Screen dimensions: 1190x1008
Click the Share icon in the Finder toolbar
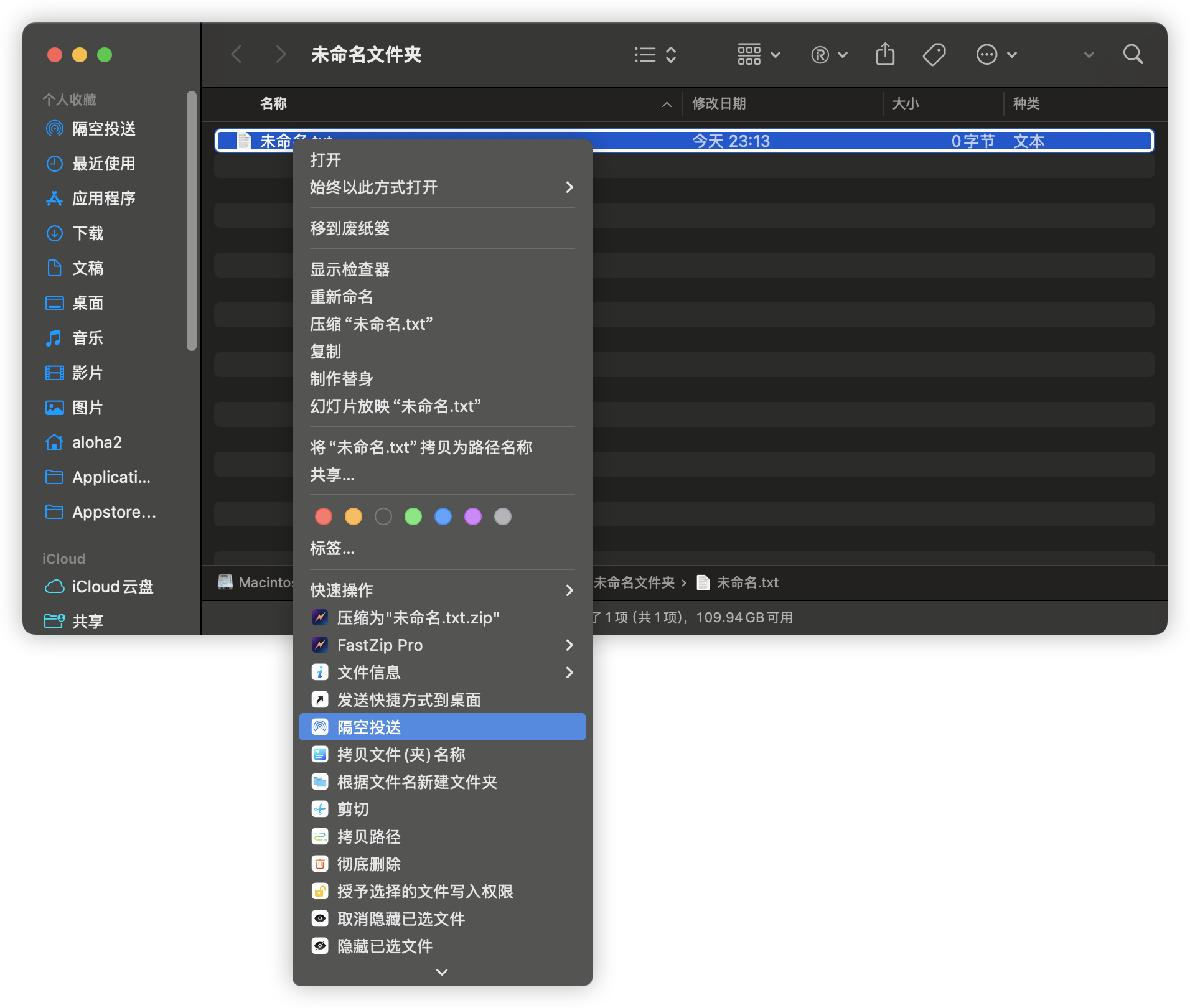click(x=885, y=55)
